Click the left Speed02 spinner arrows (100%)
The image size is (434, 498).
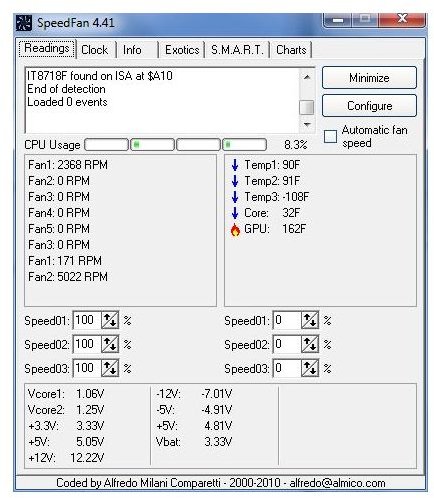click(x=110, y=344)
